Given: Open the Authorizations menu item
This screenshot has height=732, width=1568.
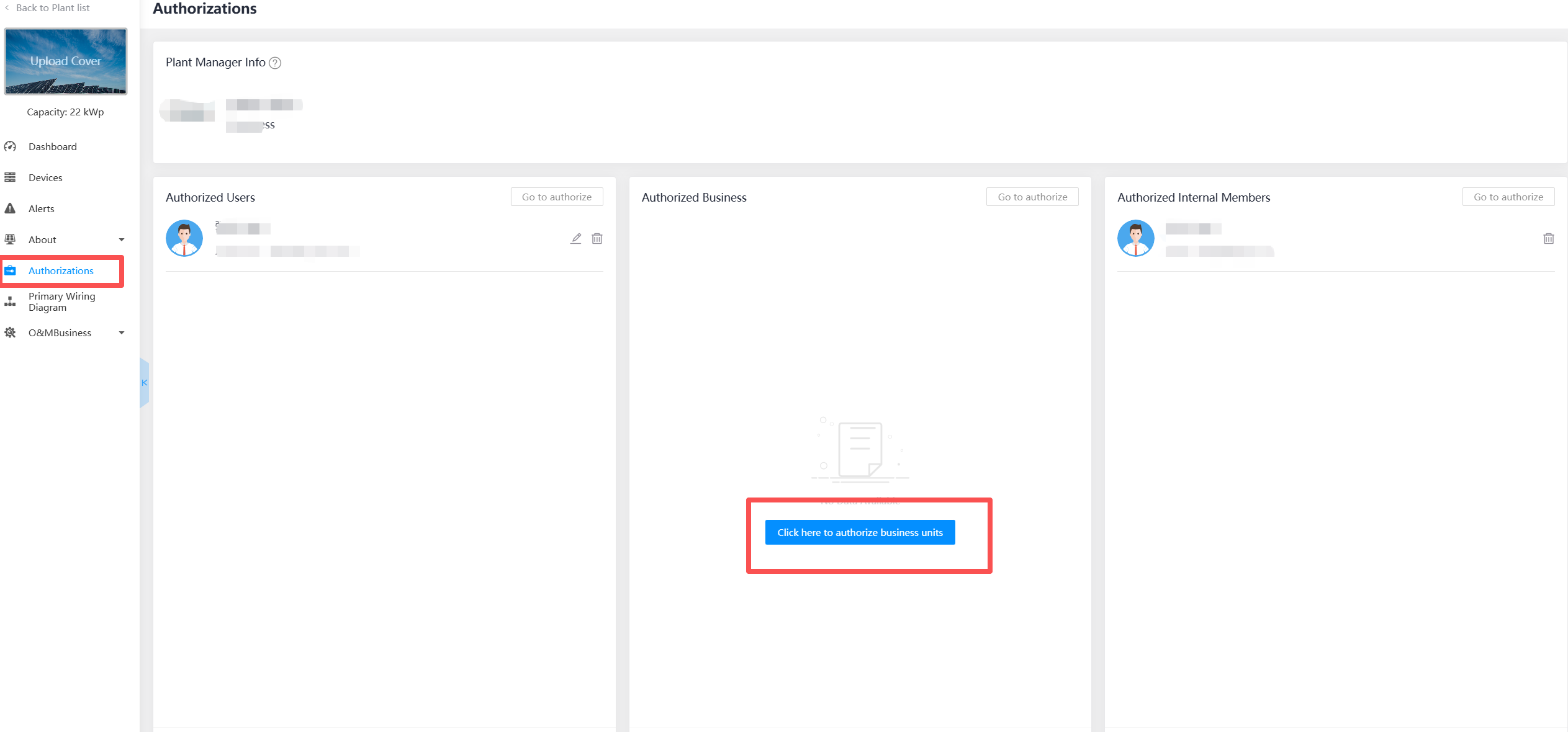Looking at the screenshot, I should click(61, 270).
